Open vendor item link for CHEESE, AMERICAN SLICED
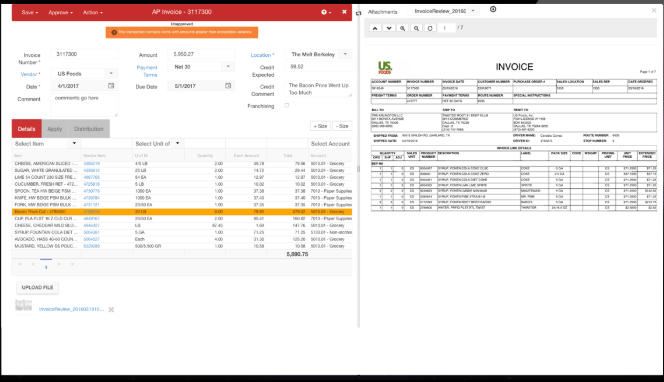Screen dimensions: 664x382 click(x=91, y=163)
